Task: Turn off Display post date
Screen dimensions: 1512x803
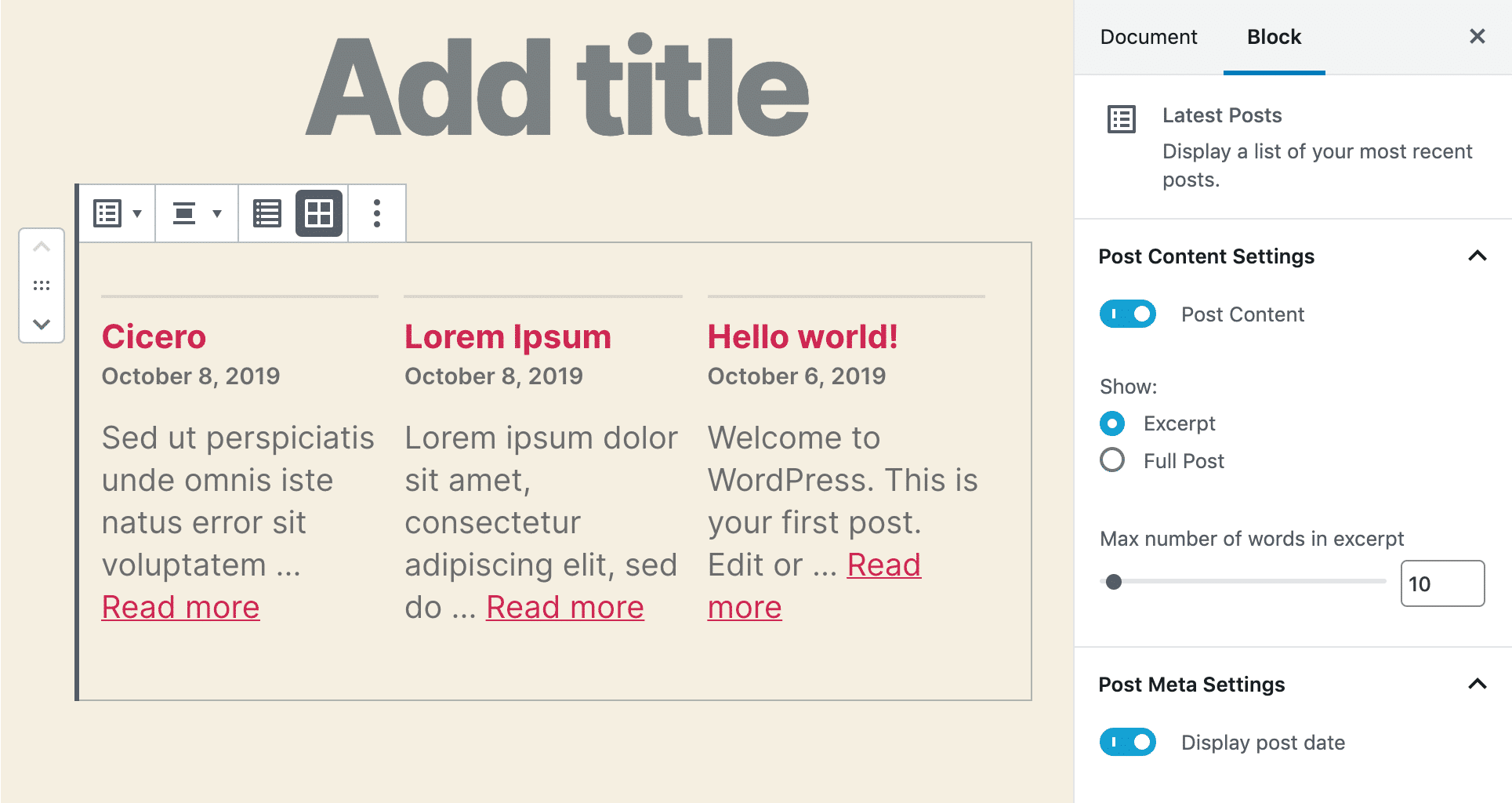Action: [1127, 742]
